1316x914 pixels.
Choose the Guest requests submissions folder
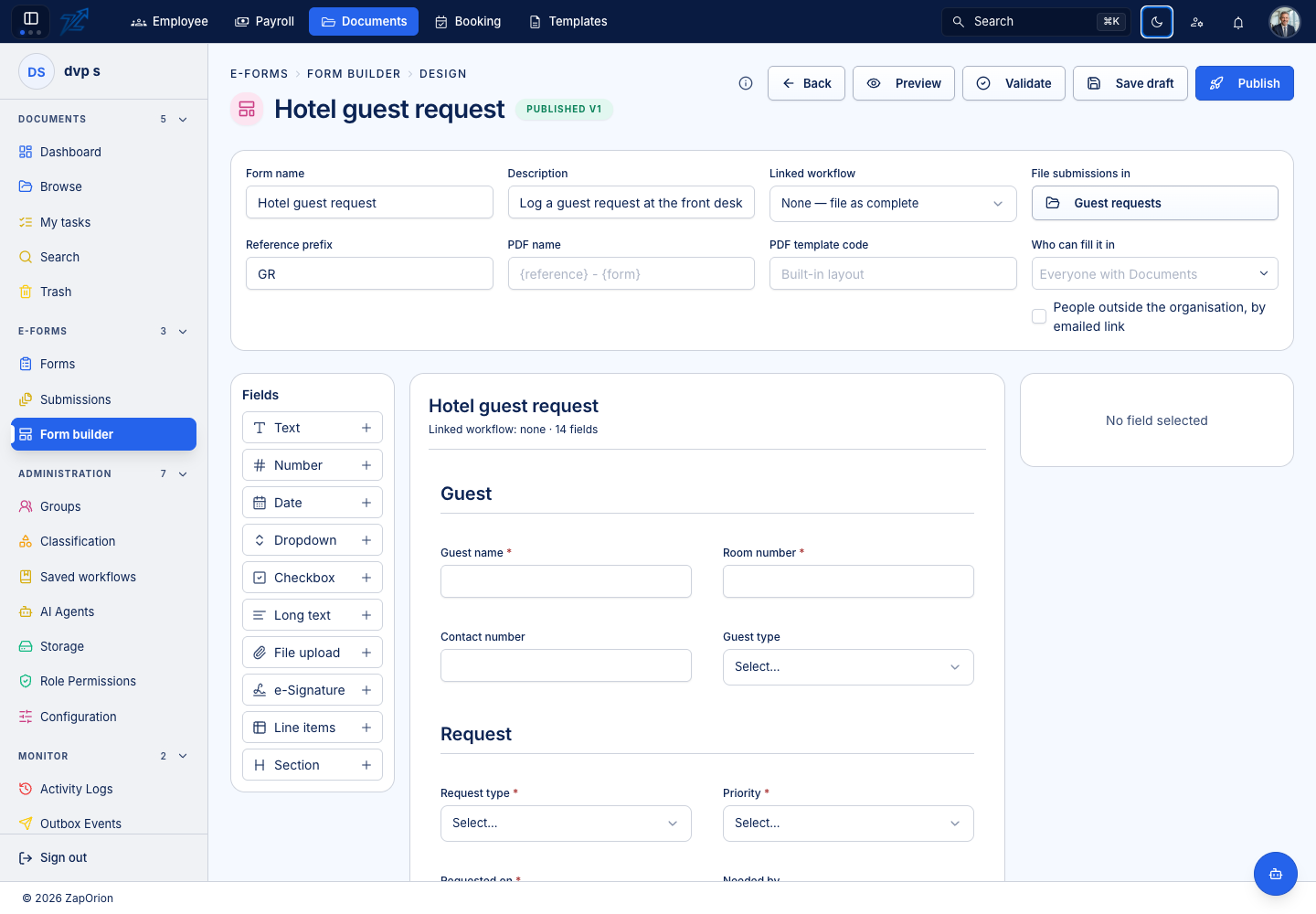point(1155,203)
